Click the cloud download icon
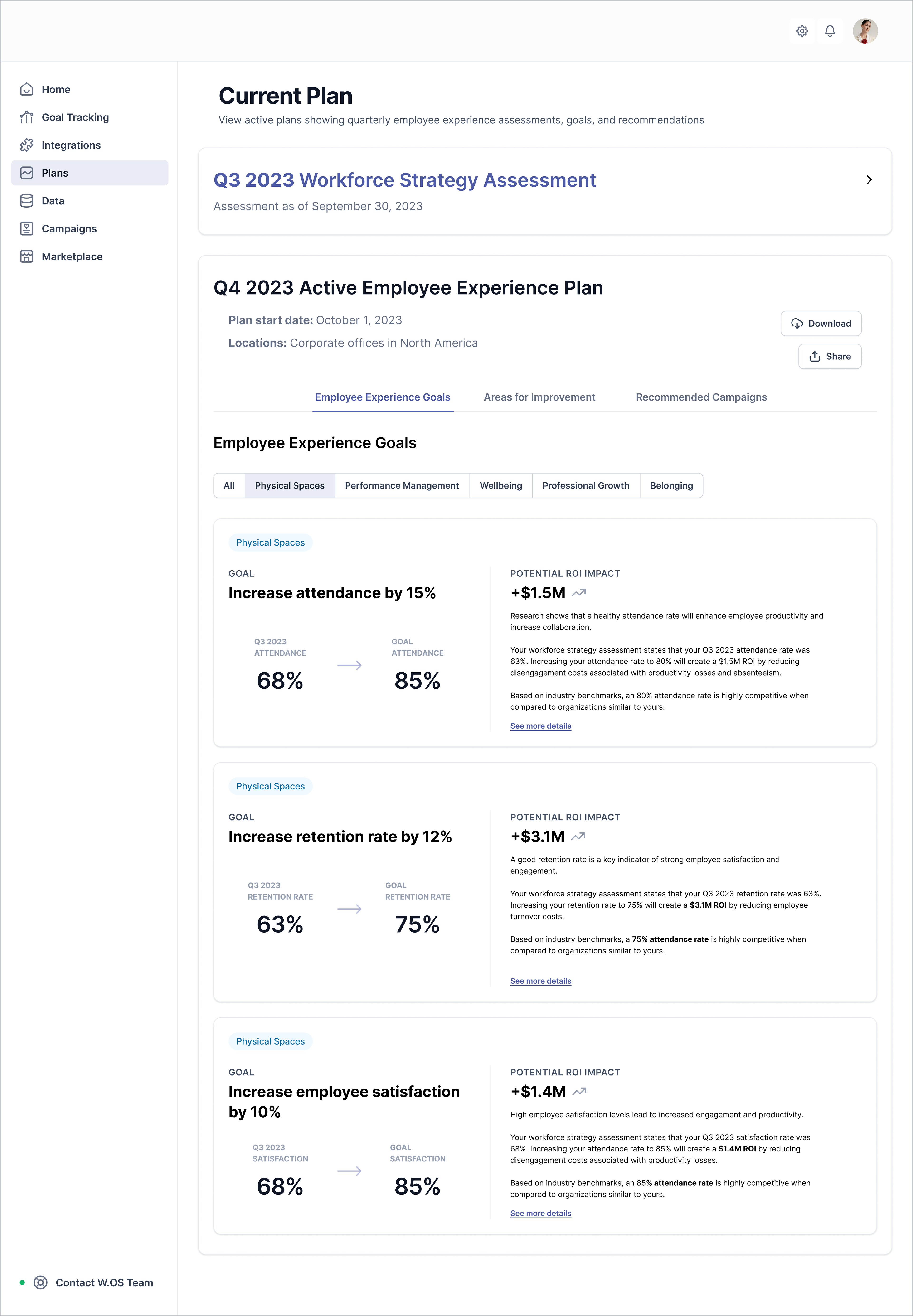 [797, 324]
